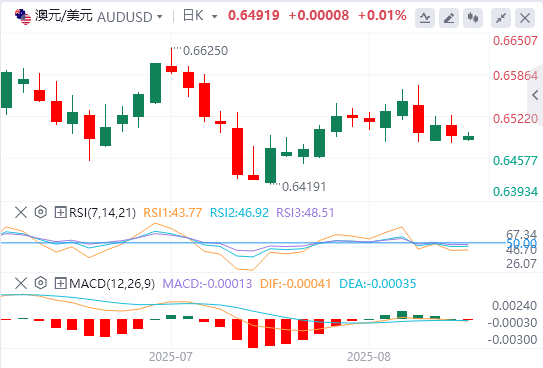Open RSI indicator settings gear
Viewport: 543px width, 368px height.
pos(41,212)
